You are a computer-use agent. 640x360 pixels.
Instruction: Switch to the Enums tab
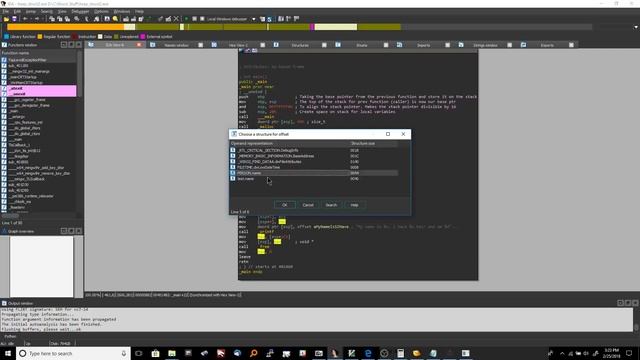362,45
